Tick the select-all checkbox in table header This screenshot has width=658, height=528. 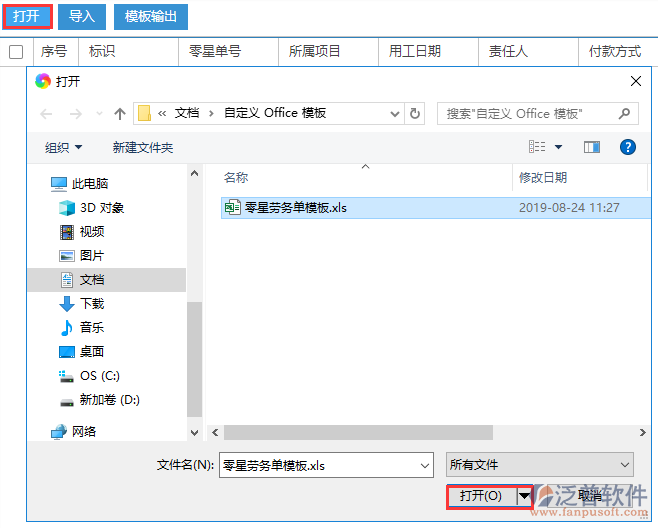[16, 52]
